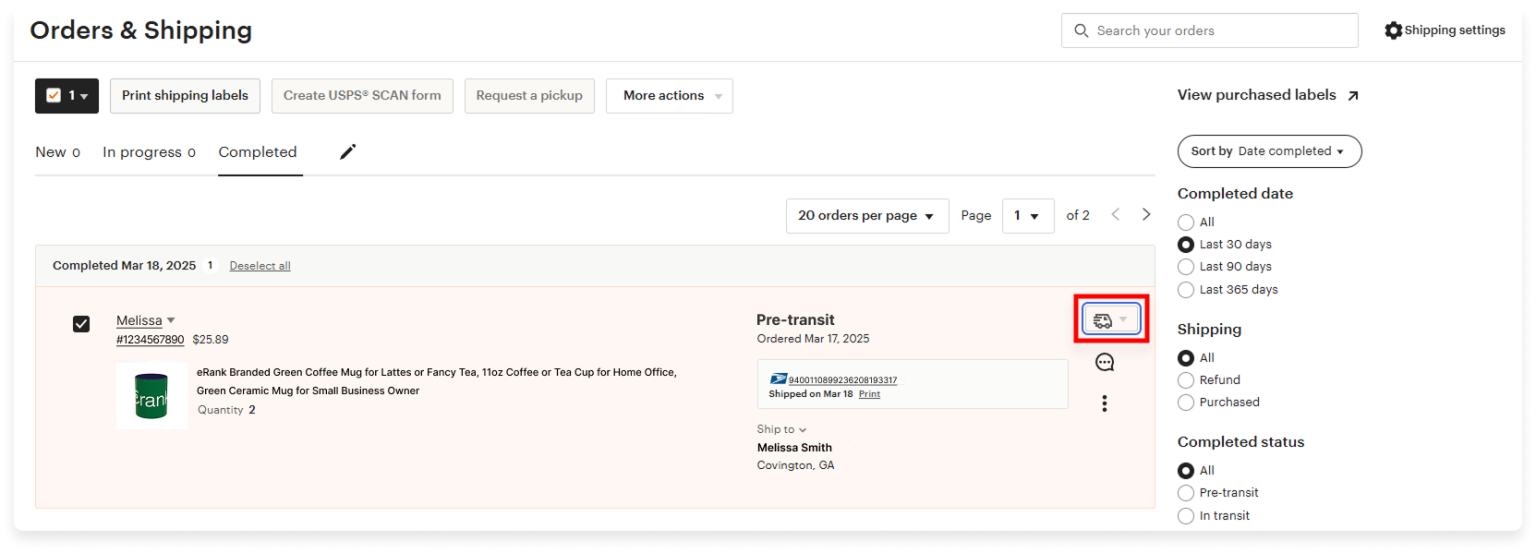Open the three-dot order options menu
Screen dimensions: 1536x553
1105,403
